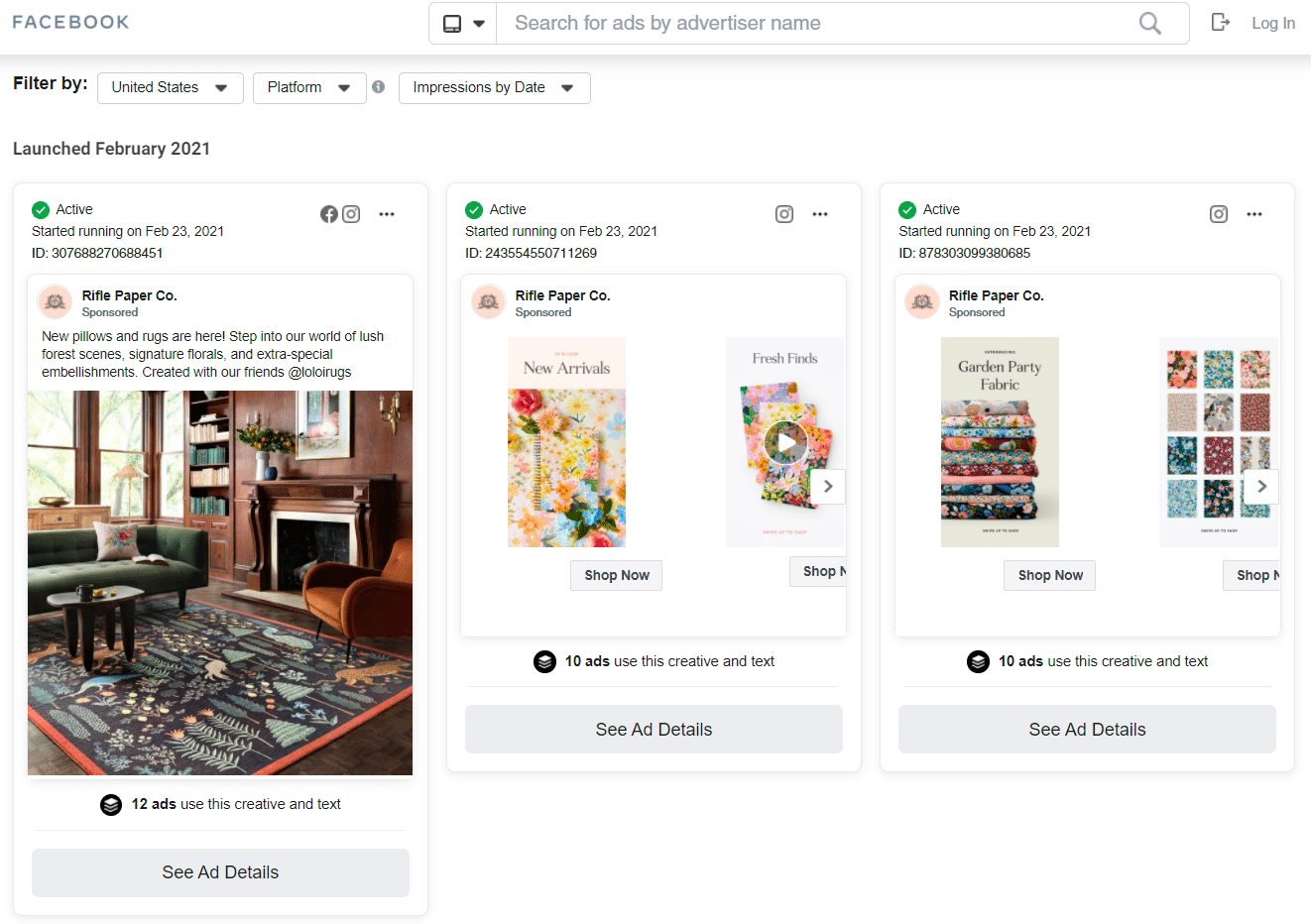Click Shop Now under New Arrivals

tap(616, 575)
